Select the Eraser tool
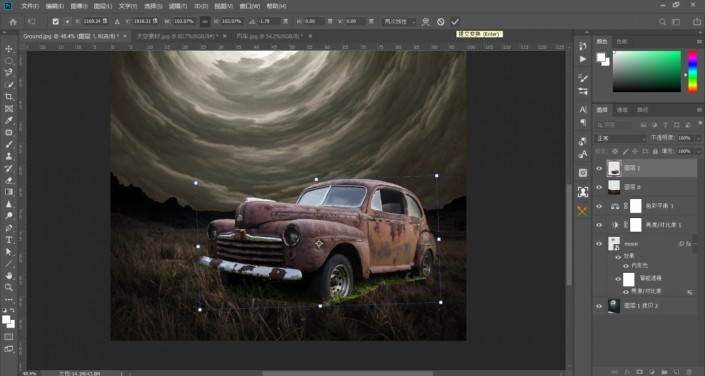The height and width of the screenshot is (376, 705). tap(9, 180)
